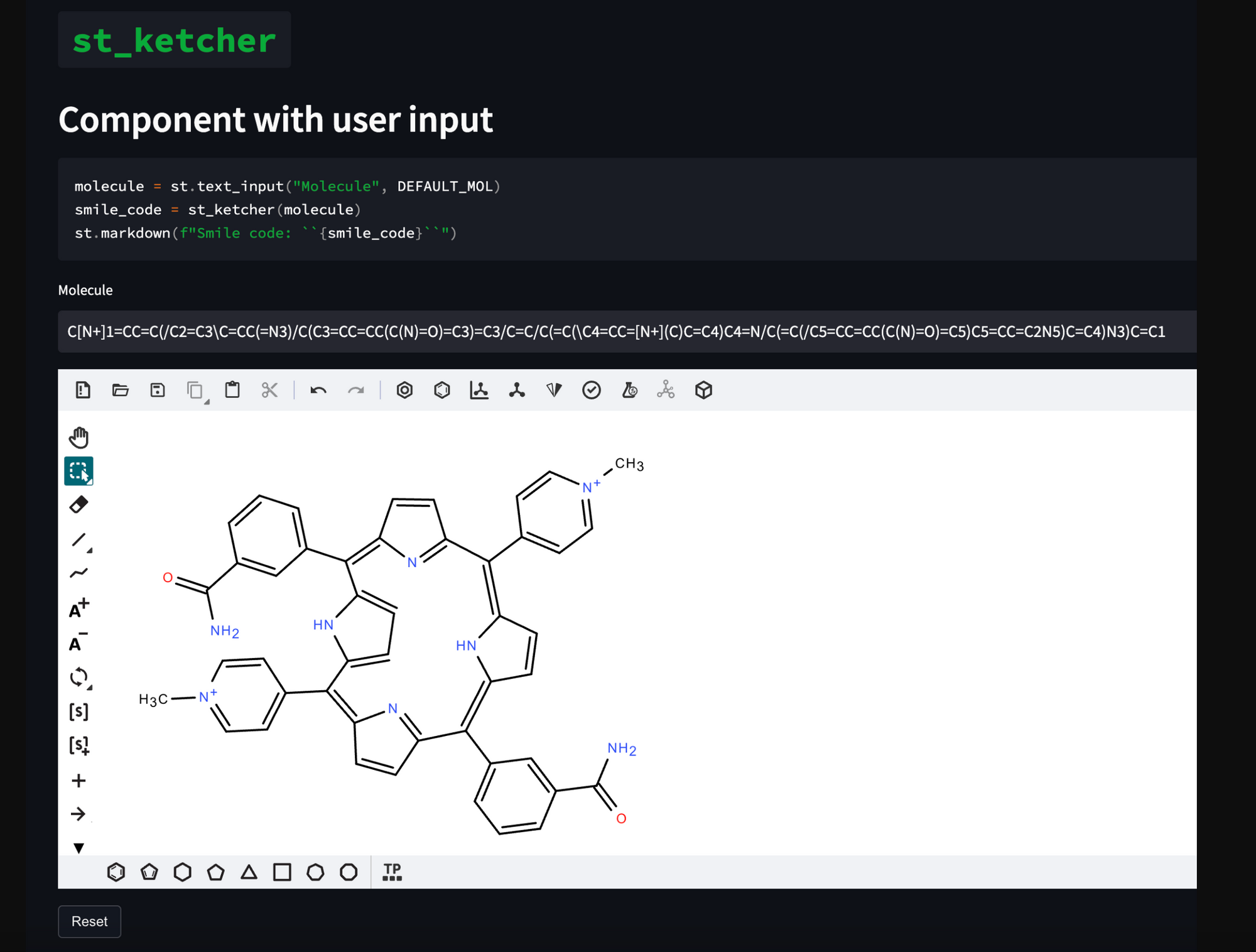Open the Calculated Values flask tool
Screen dimensions: 1256x952
(x=630, y=390)
